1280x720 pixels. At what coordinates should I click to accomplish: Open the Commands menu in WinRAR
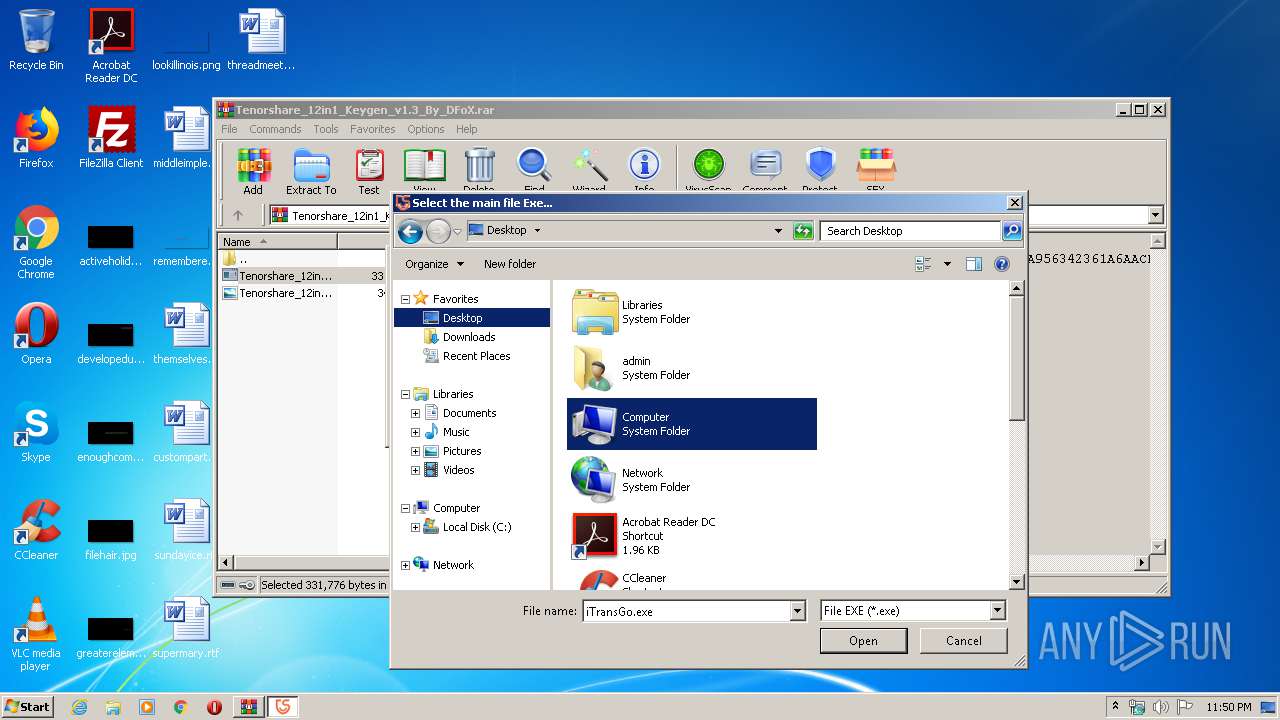point(275,129)
